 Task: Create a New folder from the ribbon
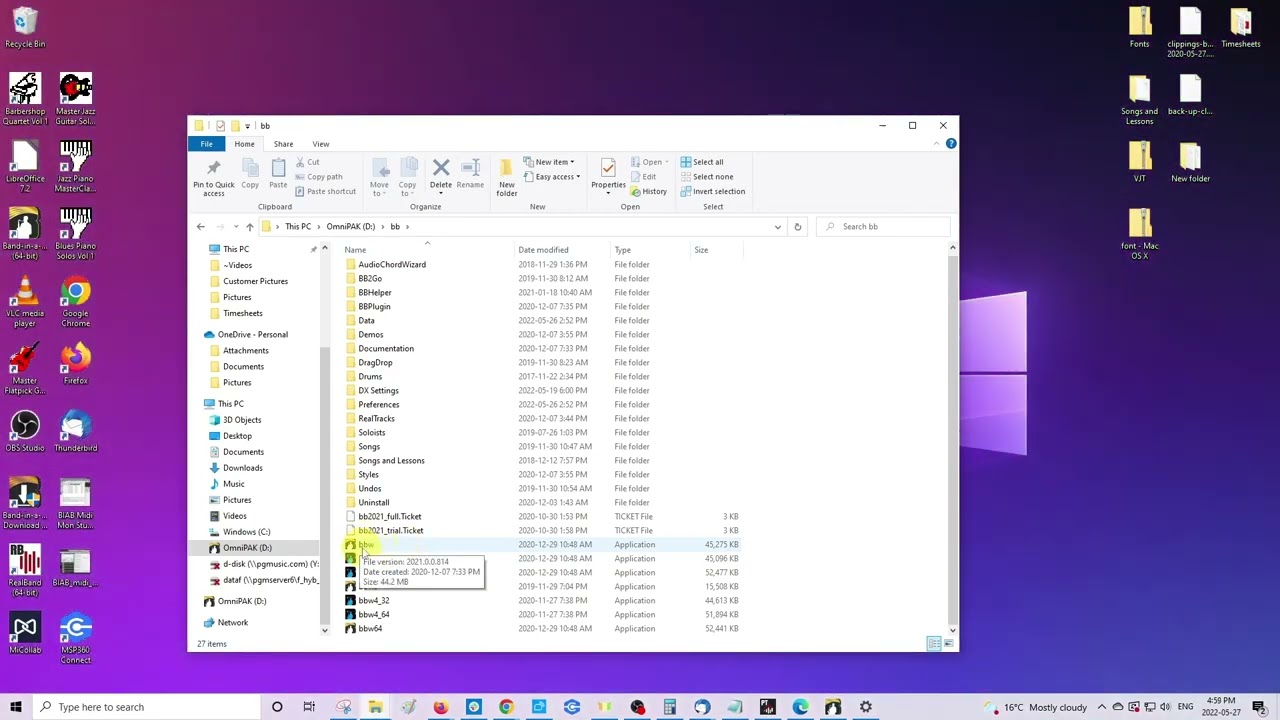(507, 177)
